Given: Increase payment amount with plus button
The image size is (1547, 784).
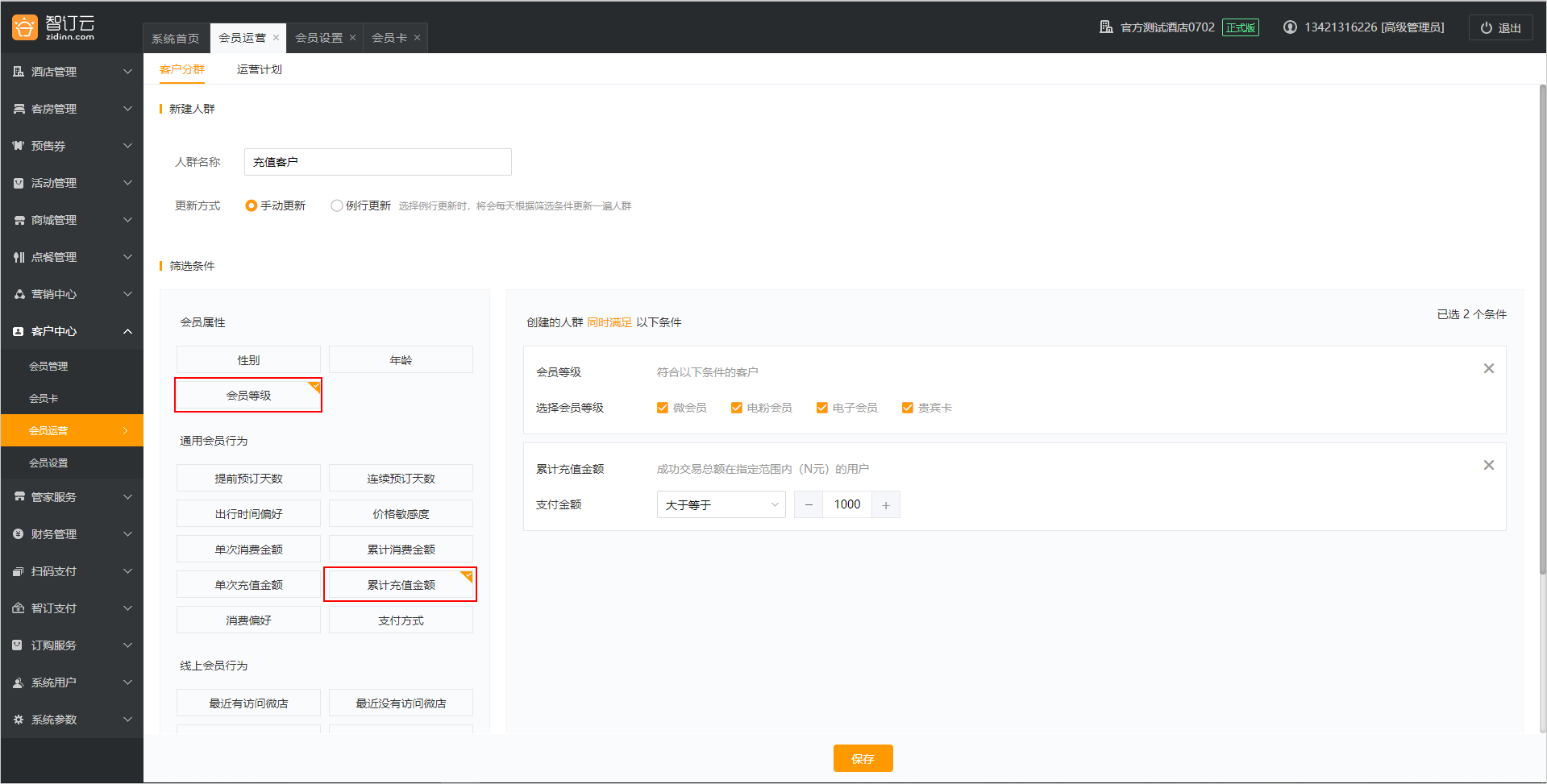Looking at the screenshot, I should click(885, 505).
